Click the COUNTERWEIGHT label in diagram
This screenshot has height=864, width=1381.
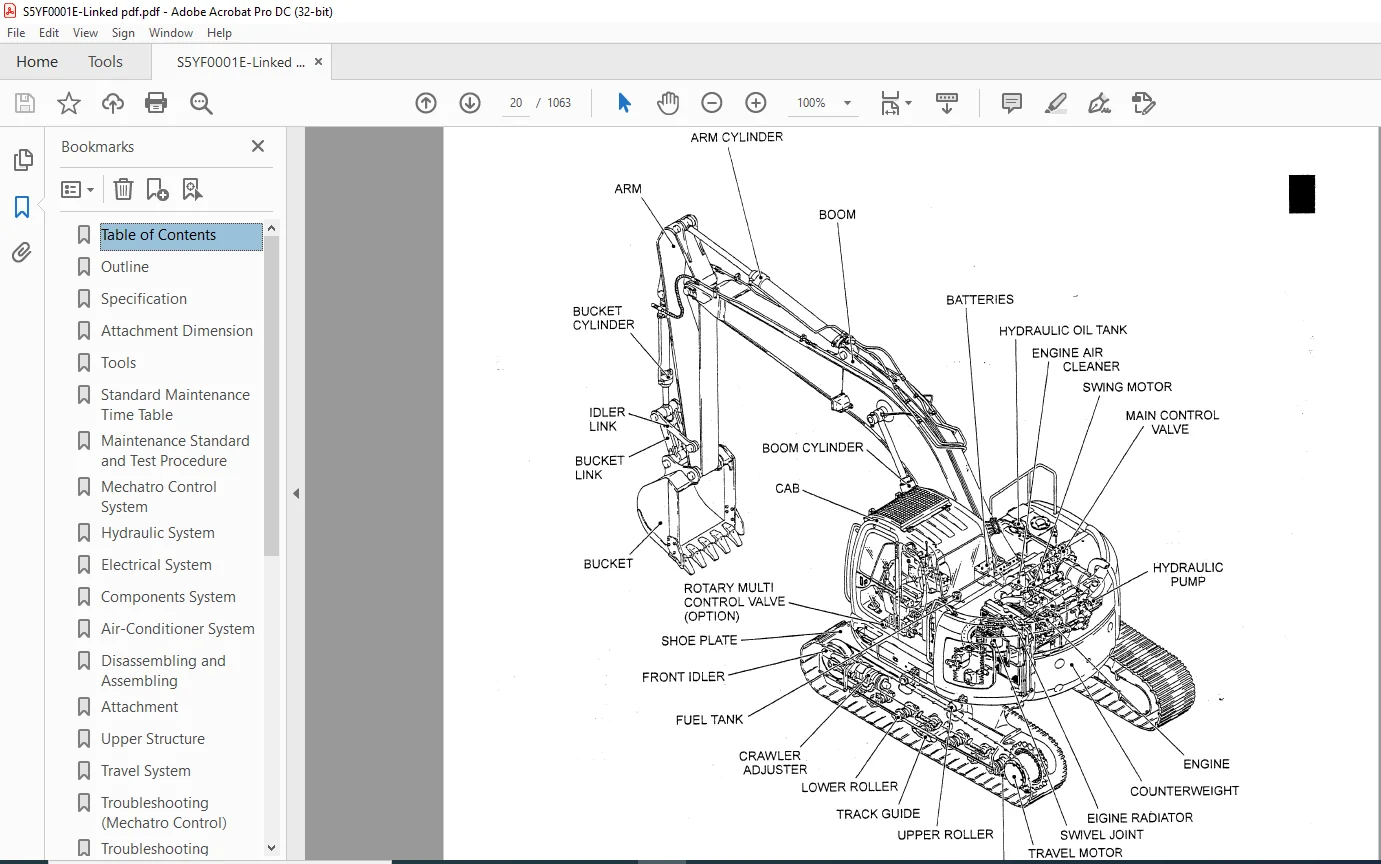pyautogui.click(x=1185, y=791)
